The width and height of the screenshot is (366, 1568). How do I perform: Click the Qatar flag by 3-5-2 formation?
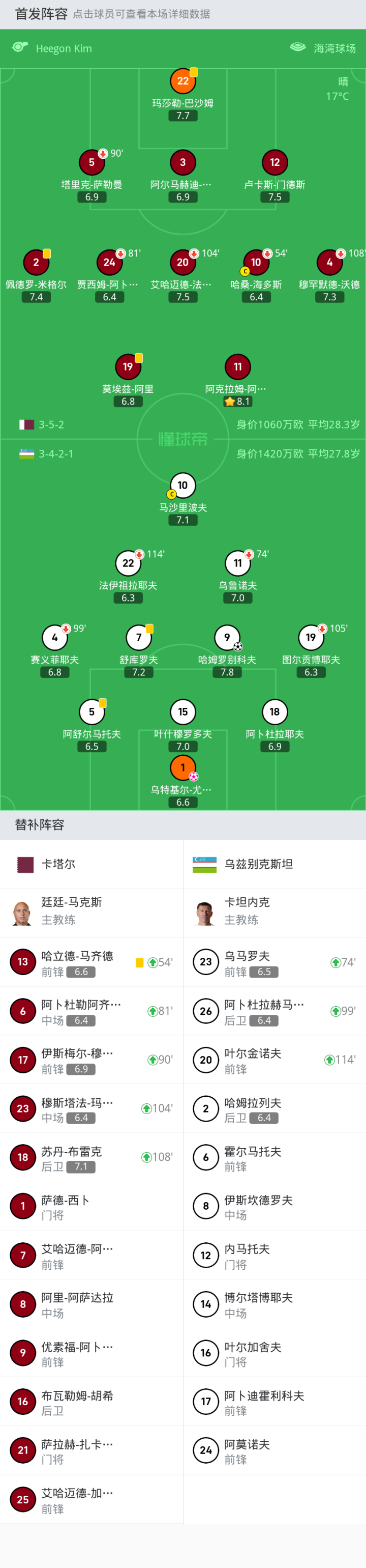point(27,424)
